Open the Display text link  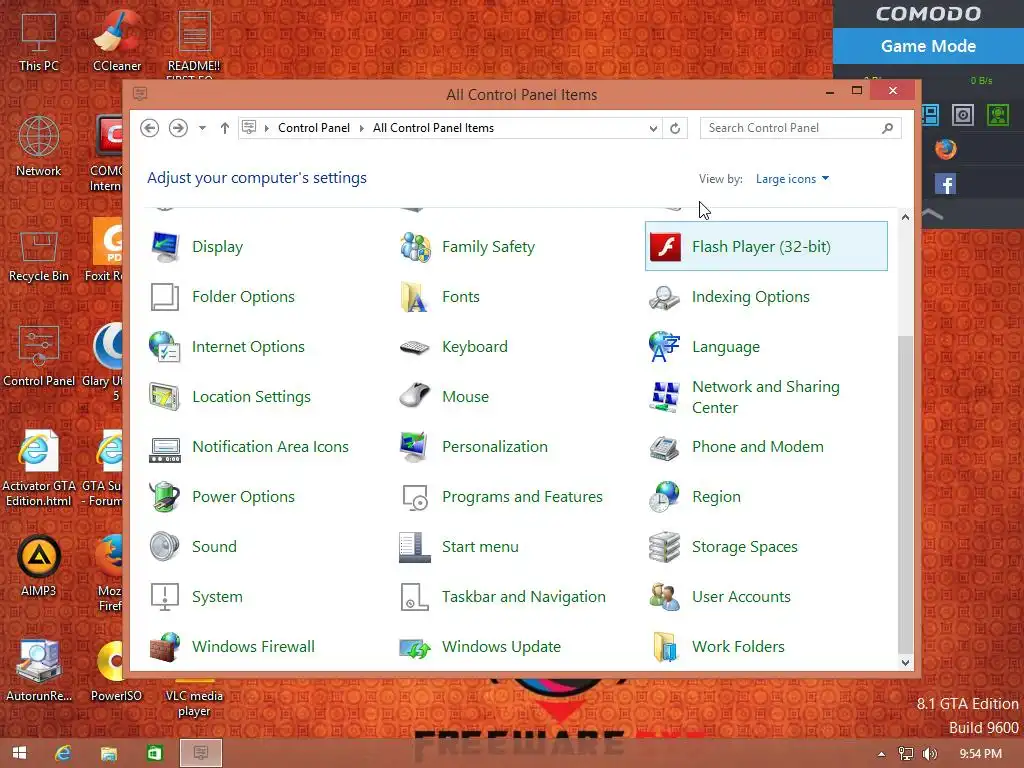[217, 247]
